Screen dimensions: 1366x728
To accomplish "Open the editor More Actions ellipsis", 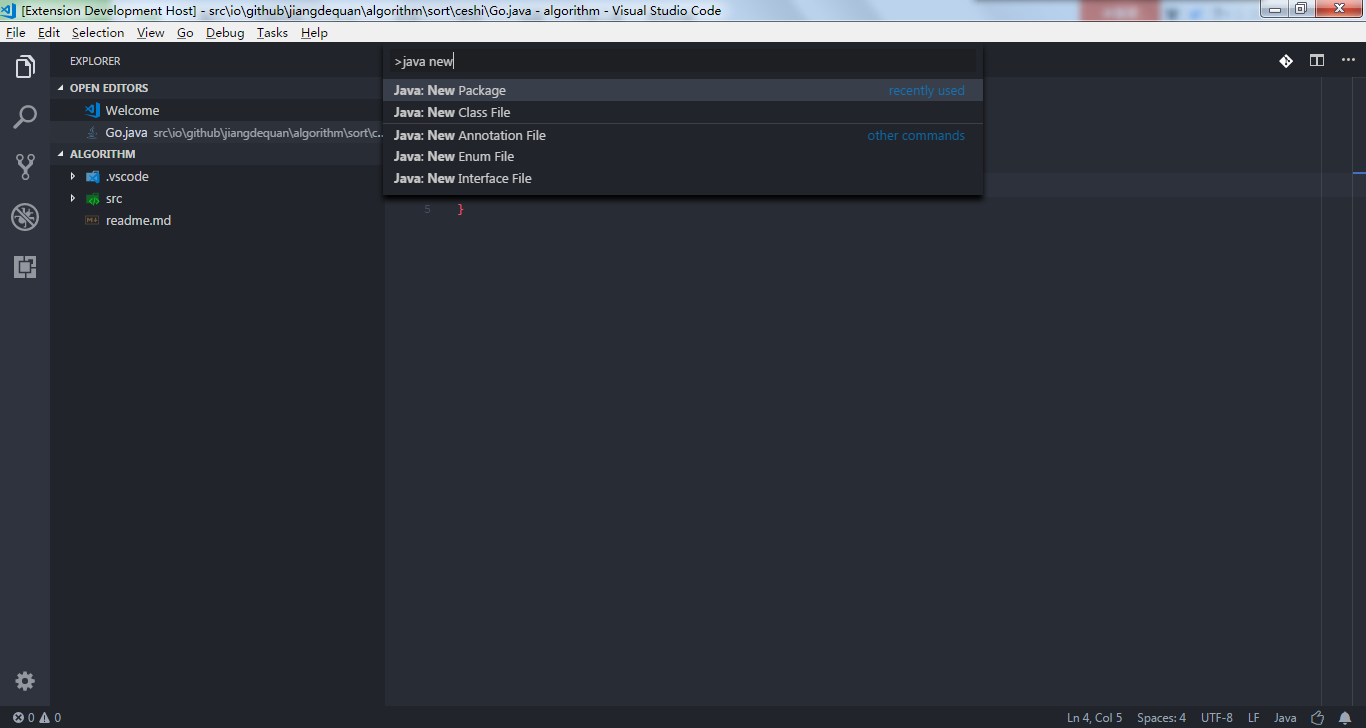I will point(1348,61).
